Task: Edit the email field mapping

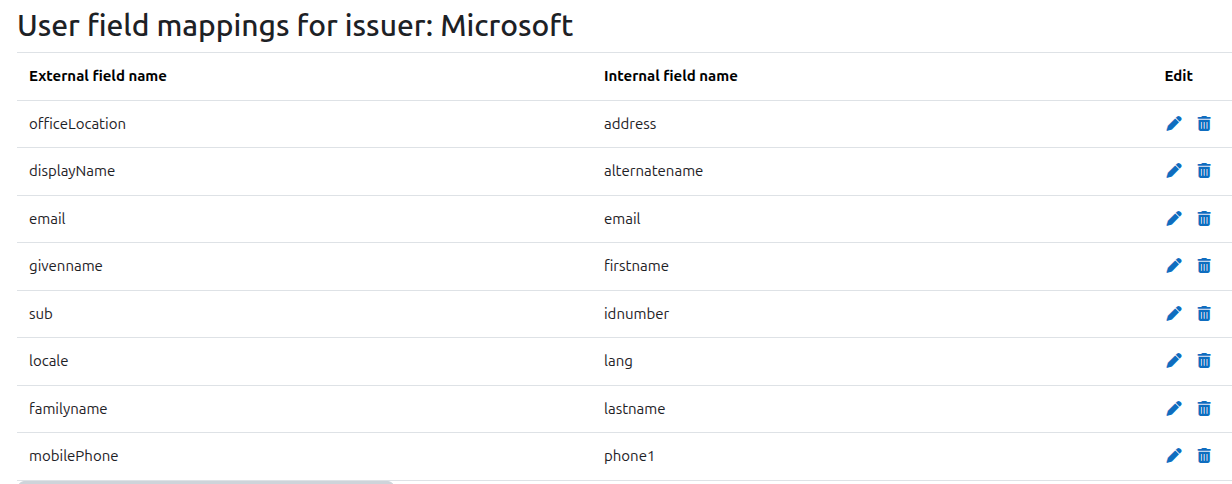Action: [x=1174, y=218]
